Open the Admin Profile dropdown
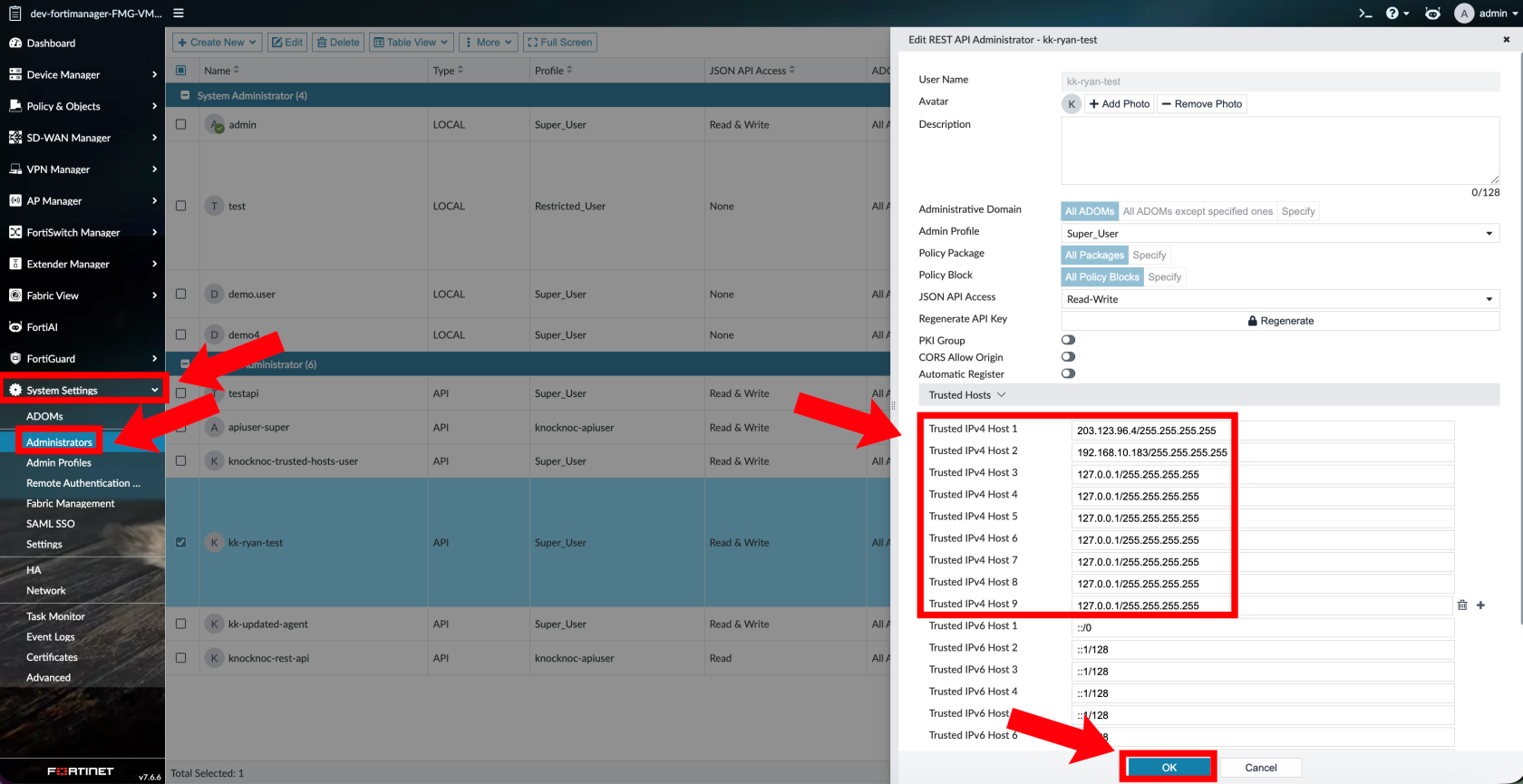 1279,234
